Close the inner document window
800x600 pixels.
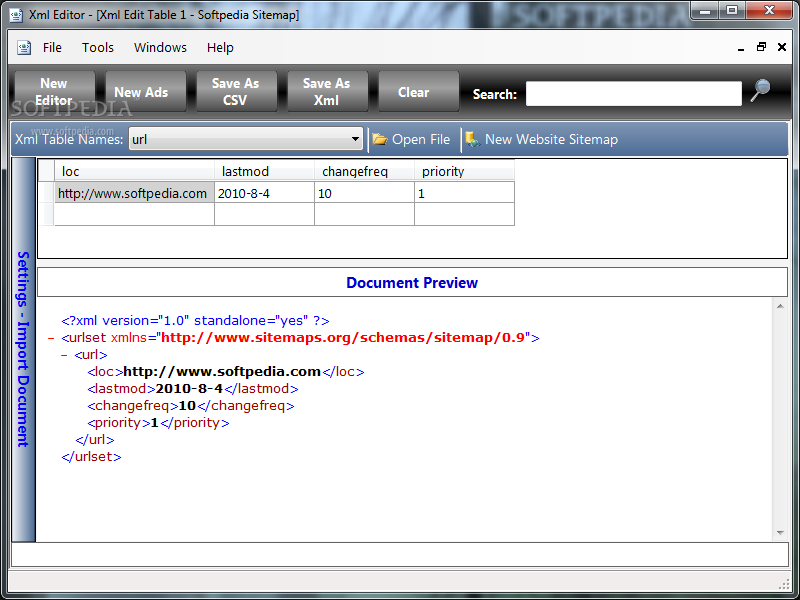pos(782,47)
